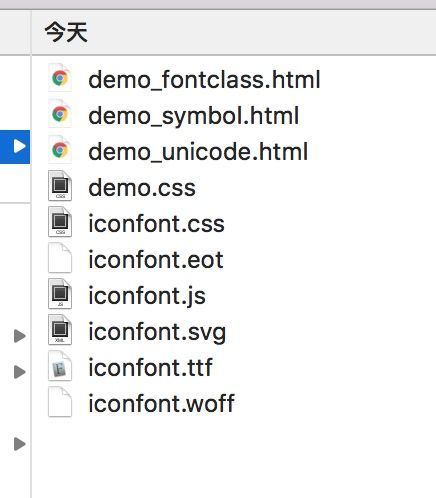This screenshot has height=498, width=436.
Task: Click the 今天 group header
Action: click(x=66, y=32)
